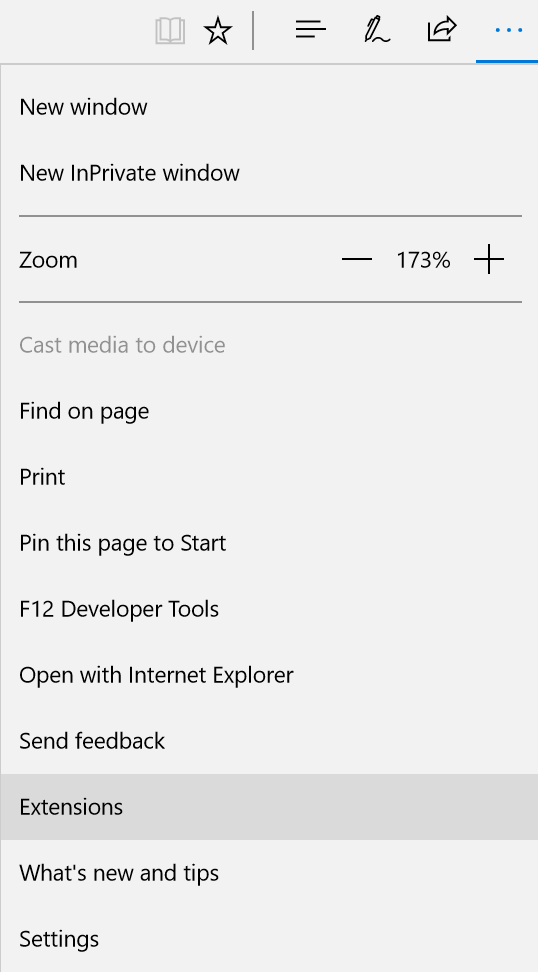Decrease zoom with minus button
The width and height of the screenshot is (538, 972).
357,259
